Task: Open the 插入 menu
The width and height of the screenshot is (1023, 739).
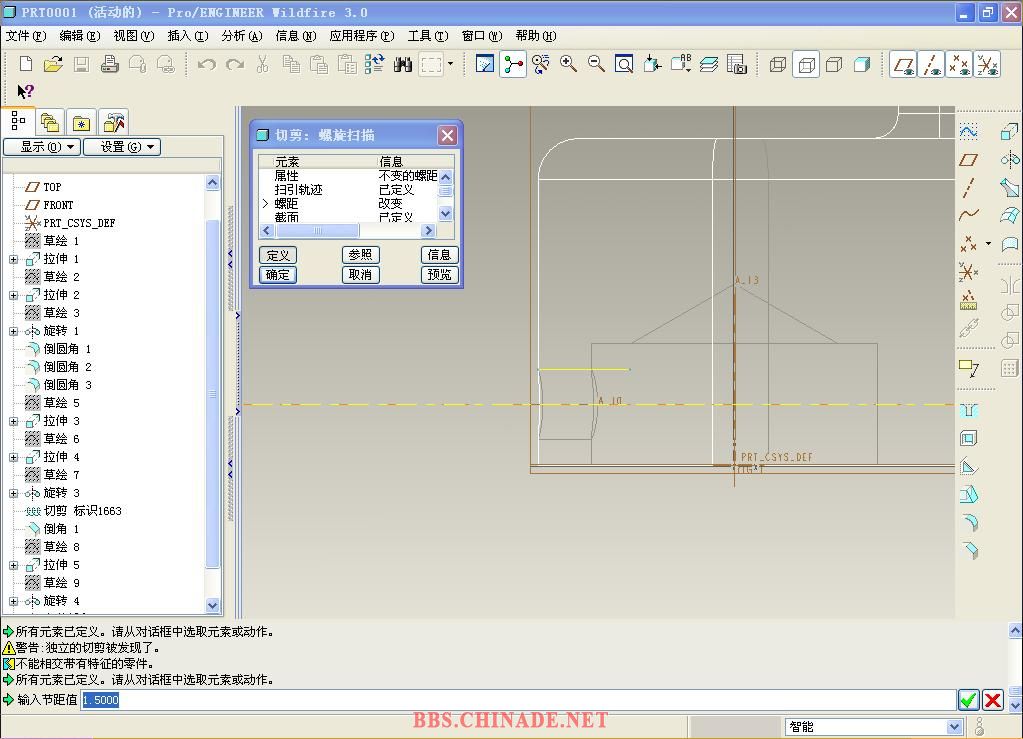Action: point(188,36)
